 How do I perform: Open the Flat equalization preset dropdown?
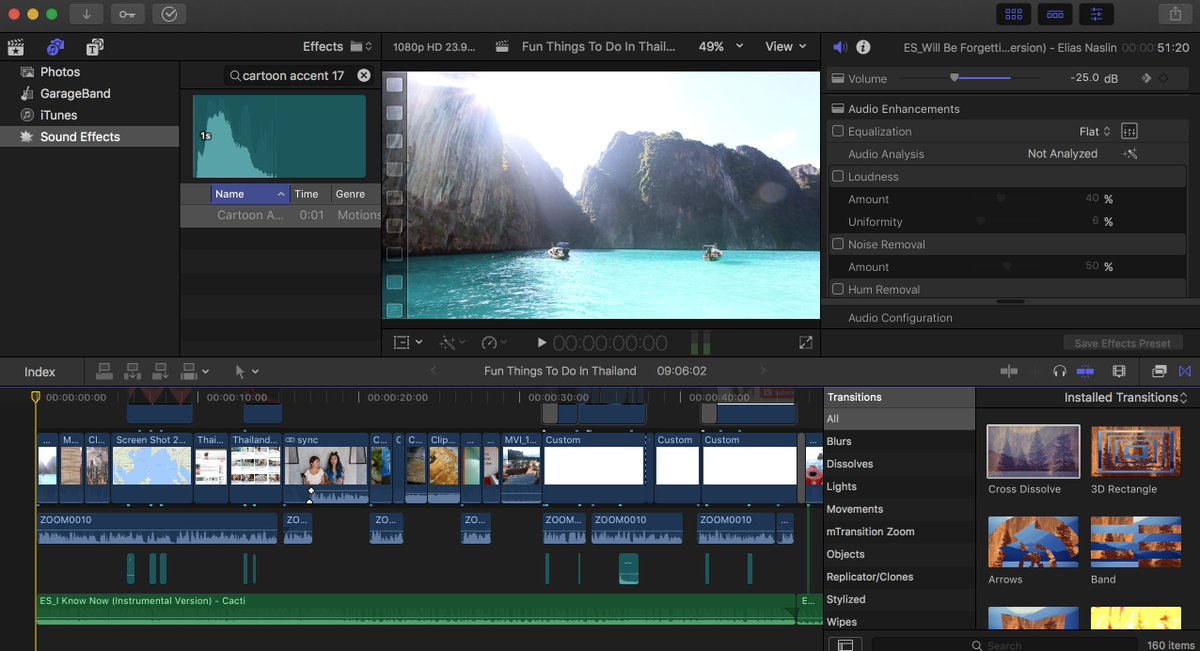tap(1095, 131)
